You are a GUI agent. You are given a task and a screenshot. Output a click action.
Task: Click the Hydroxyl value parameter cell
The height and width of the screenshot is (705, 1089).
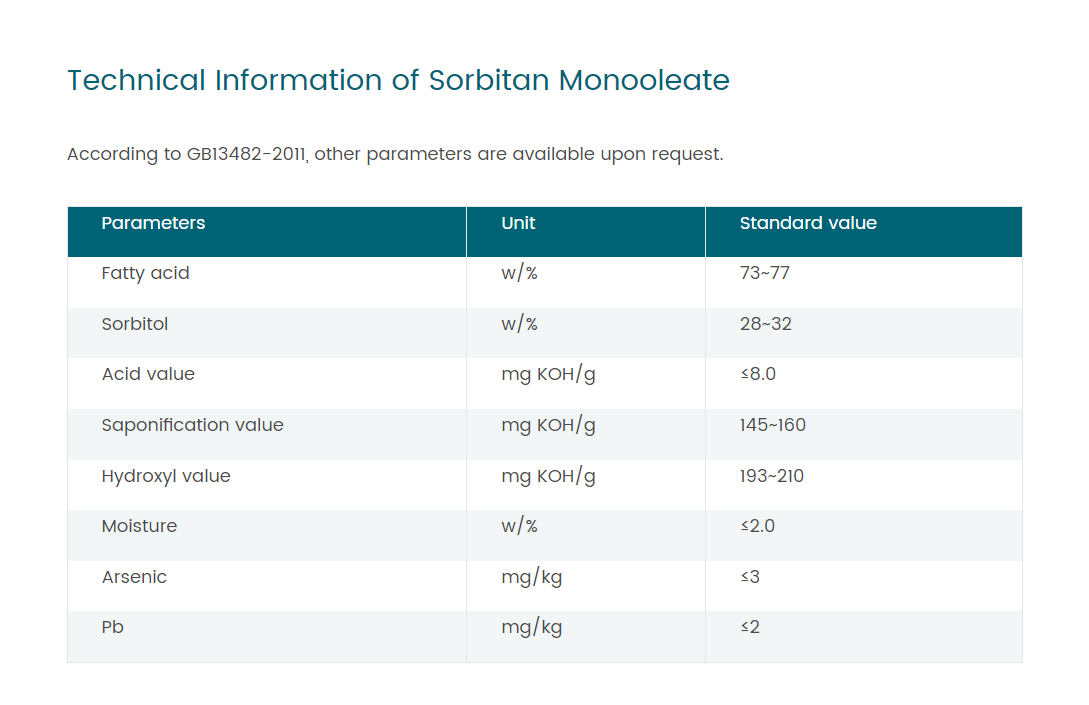[166, 476]
